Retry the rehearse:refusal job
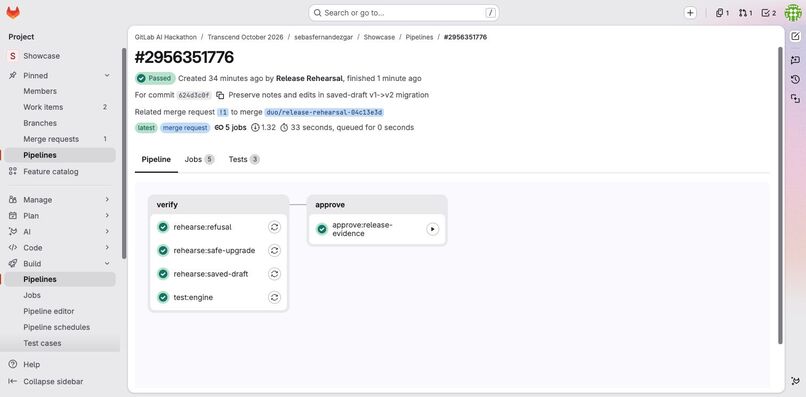 coord(274,227)
